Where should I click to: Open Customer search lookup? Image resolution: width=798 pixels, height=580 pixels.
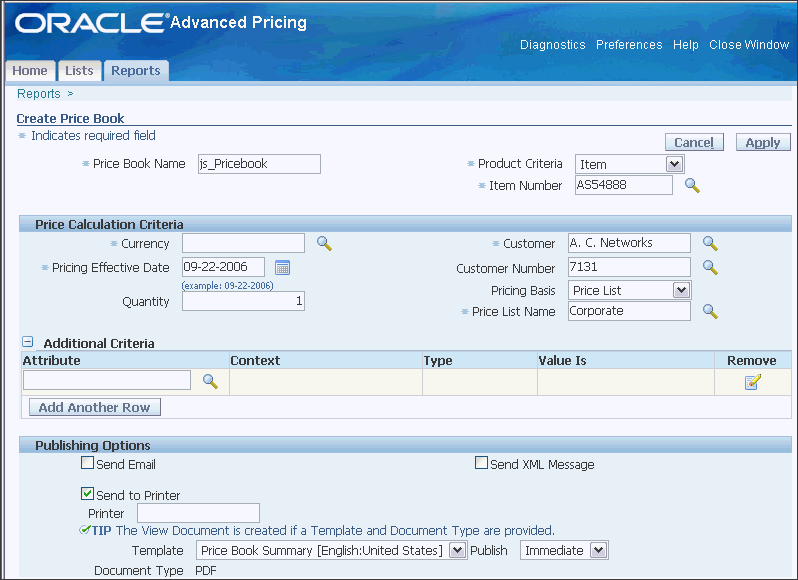[x=710, y=243]
